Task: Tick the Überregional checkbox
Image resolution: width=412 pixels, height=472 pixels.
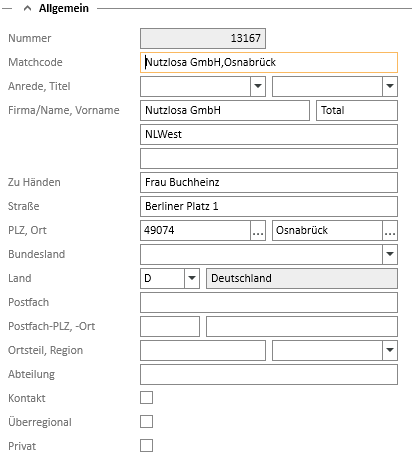Action: 147,422
